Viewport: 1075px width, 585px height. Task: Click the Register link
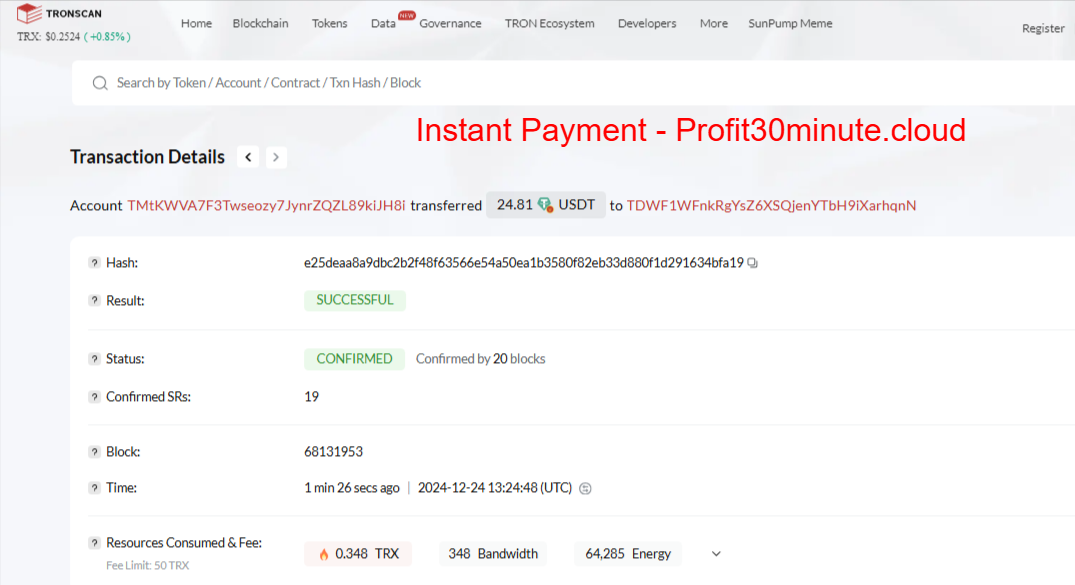click(1043, 28)
